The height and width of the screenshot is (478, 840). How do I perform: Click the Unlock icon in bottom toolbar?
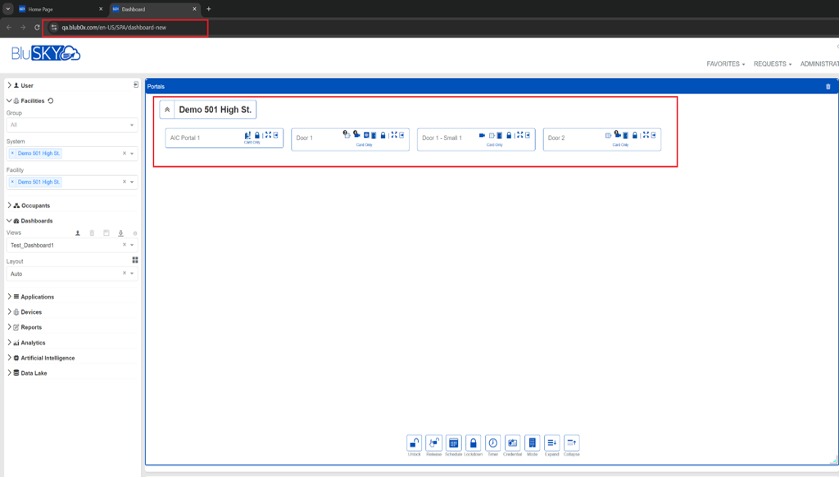click(414, 442)
